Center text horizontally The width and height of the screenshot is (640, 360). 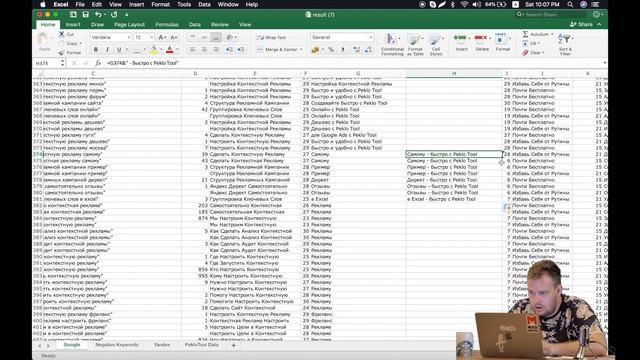pyautogui.click(x=204, y=49)
